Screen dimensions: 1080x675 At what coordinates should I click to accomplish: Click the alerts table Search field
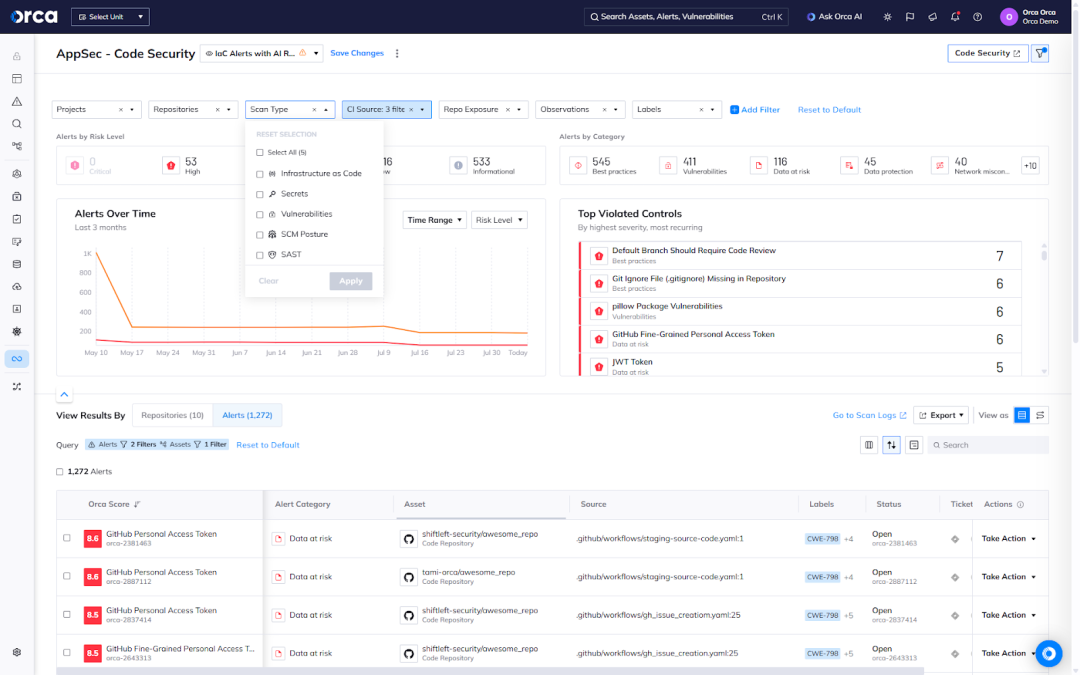tap(988, 445)
